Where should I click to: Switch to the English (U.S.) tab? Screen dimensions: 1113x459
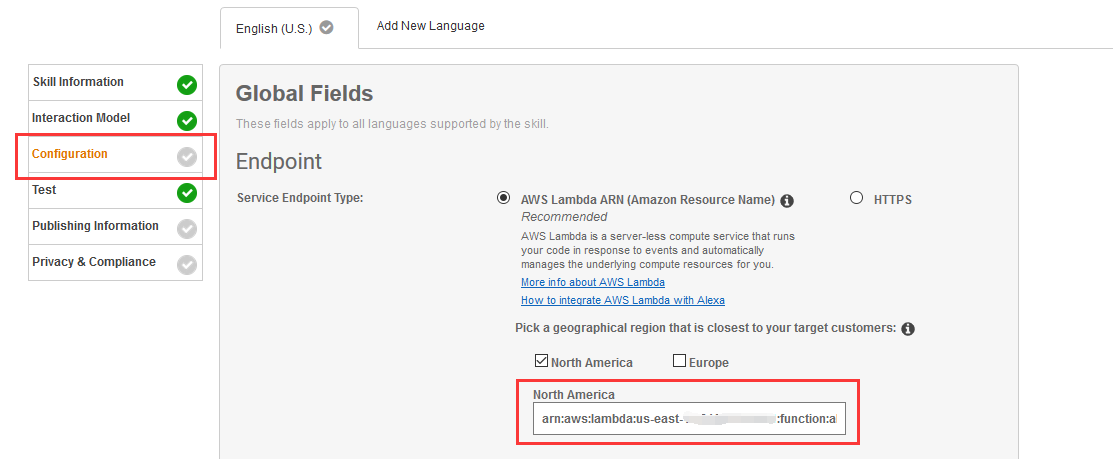click(x=272, y=29)
